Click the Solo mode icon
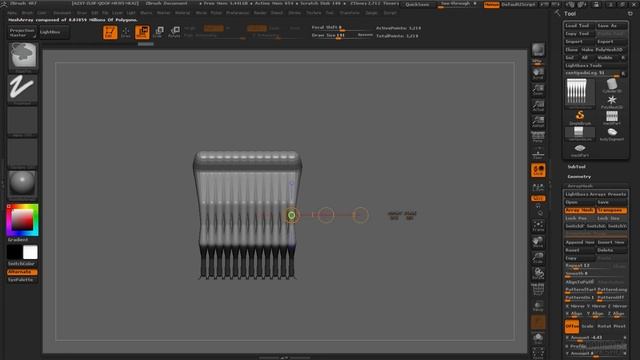This screenshot has height=360, width=640. pyautogui.click(x=538, y=338)
